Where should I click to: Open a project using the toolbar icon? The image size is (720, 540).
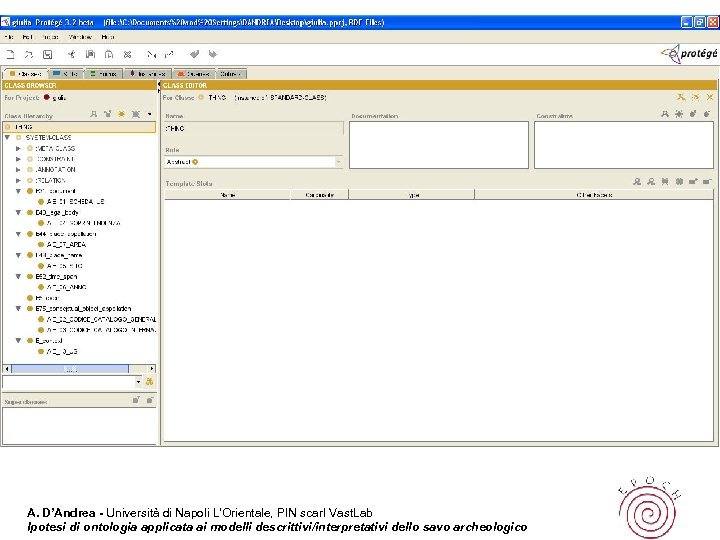[28, 54]
